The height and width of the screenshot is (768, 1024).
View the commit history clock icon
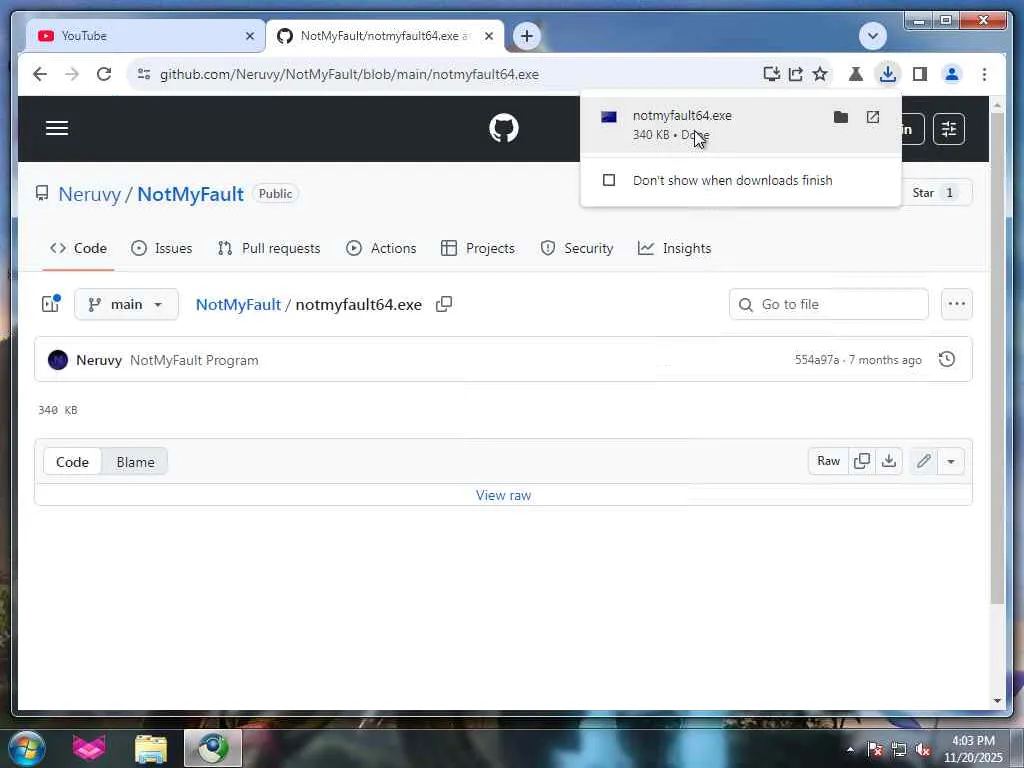tap(947, 359)
